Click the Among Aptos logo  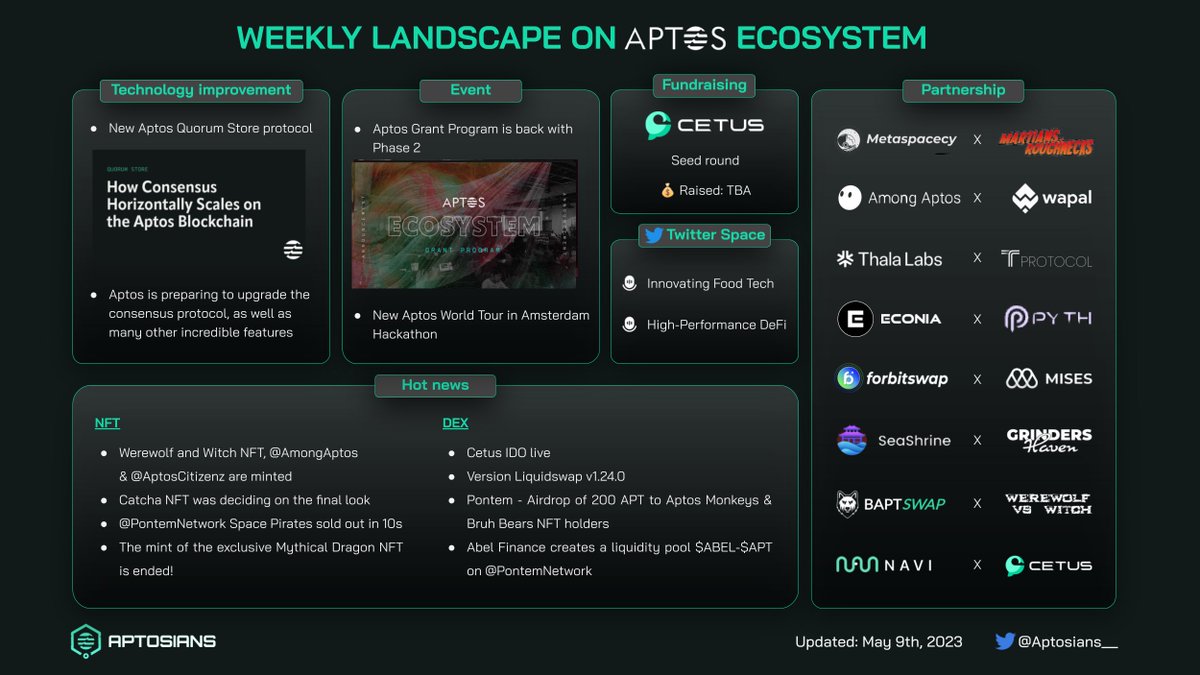point(899,198)
